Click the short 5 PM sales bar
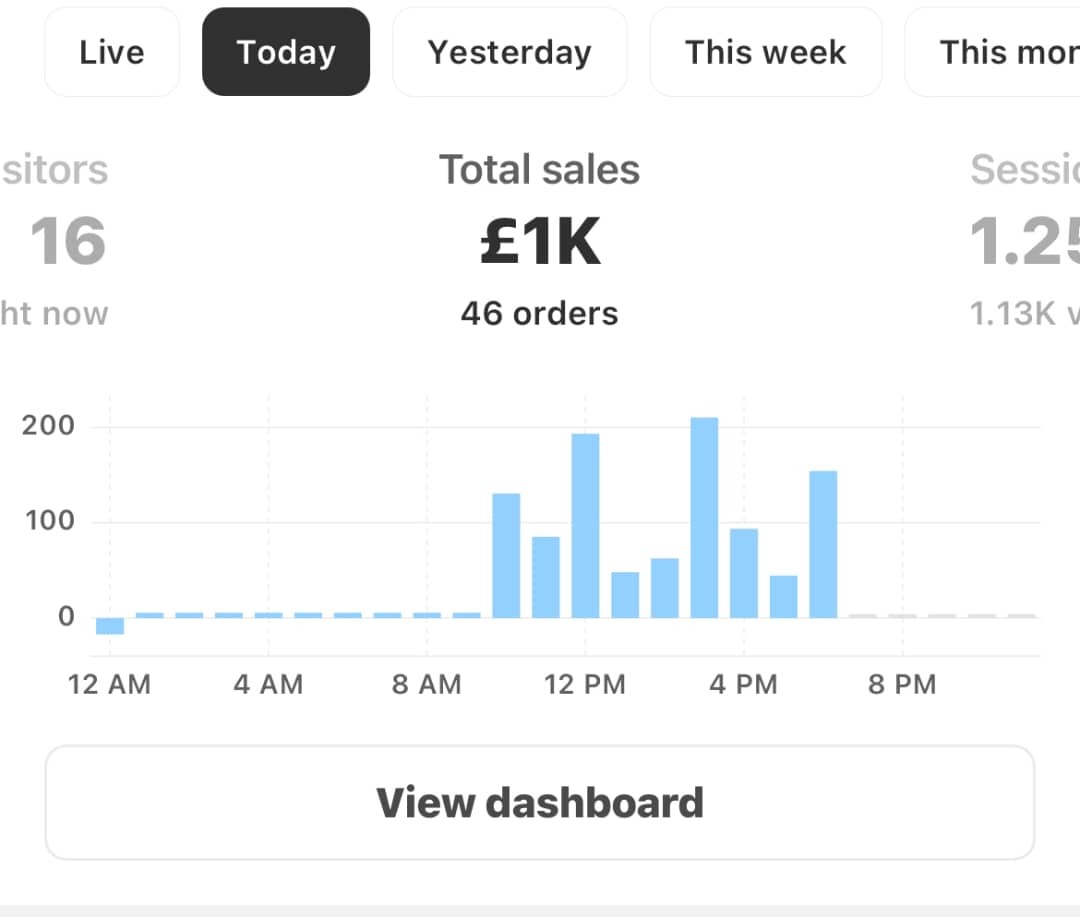The height and width of the screenshot is (917, 1080). coord(784,596)
